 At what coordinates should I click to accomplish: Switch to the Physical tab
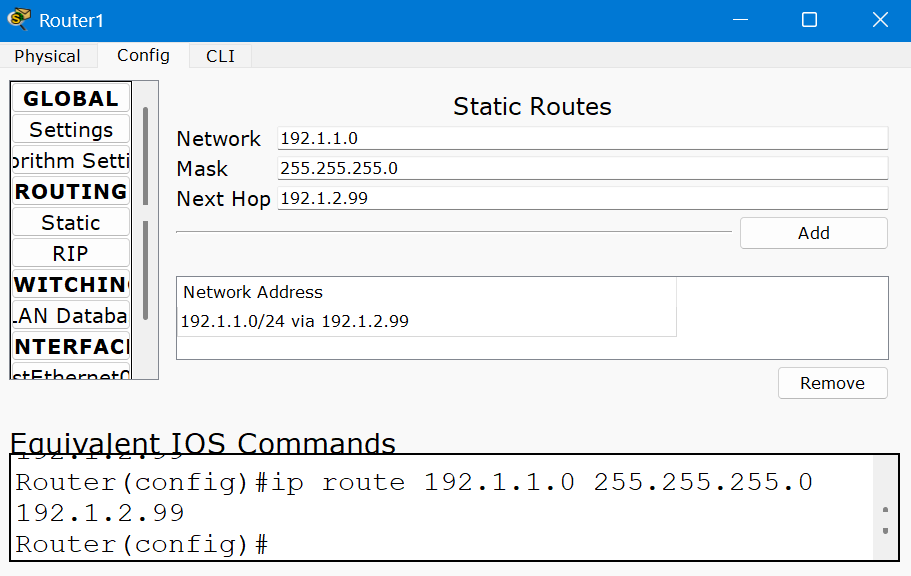[48, 56]
